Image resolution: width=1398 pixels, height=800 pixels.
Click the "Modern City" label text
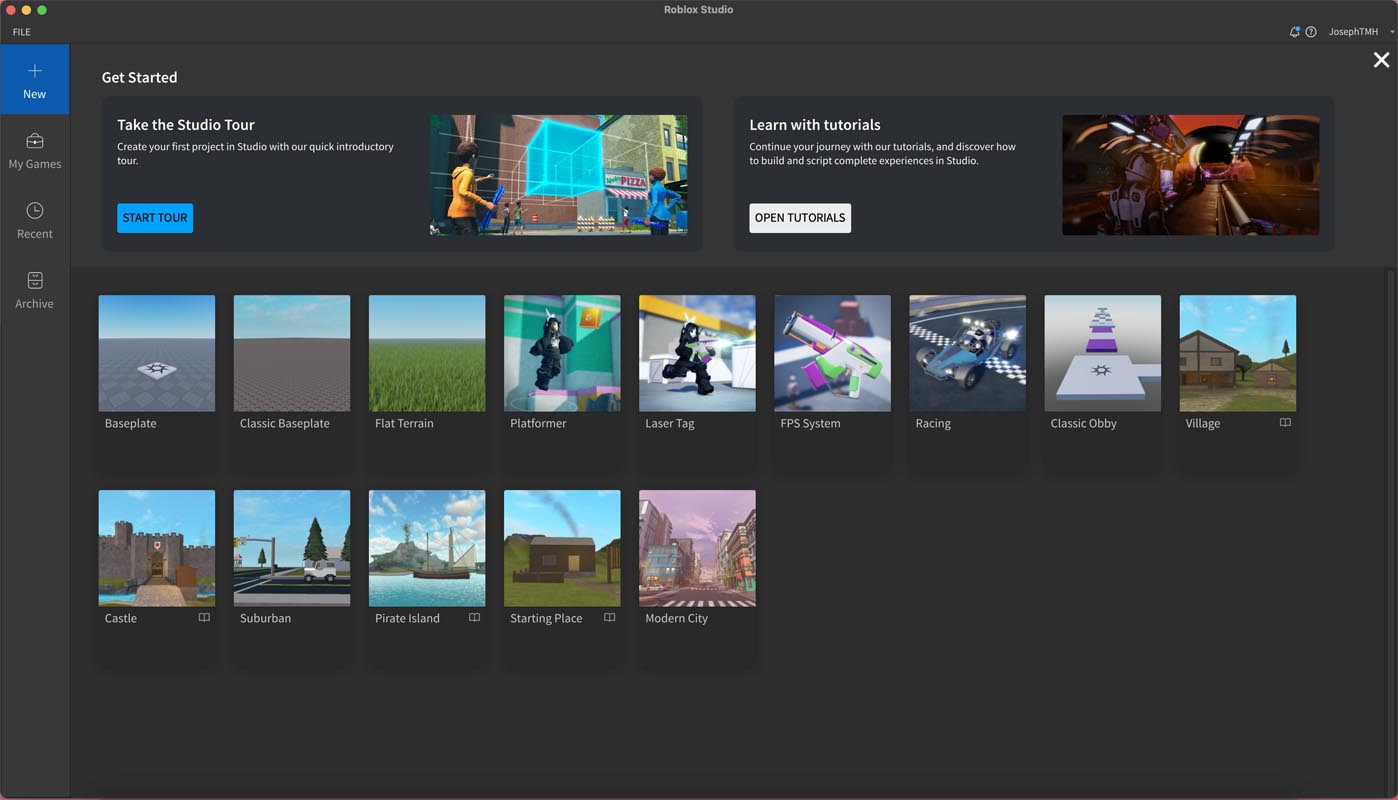coord(677,619)
